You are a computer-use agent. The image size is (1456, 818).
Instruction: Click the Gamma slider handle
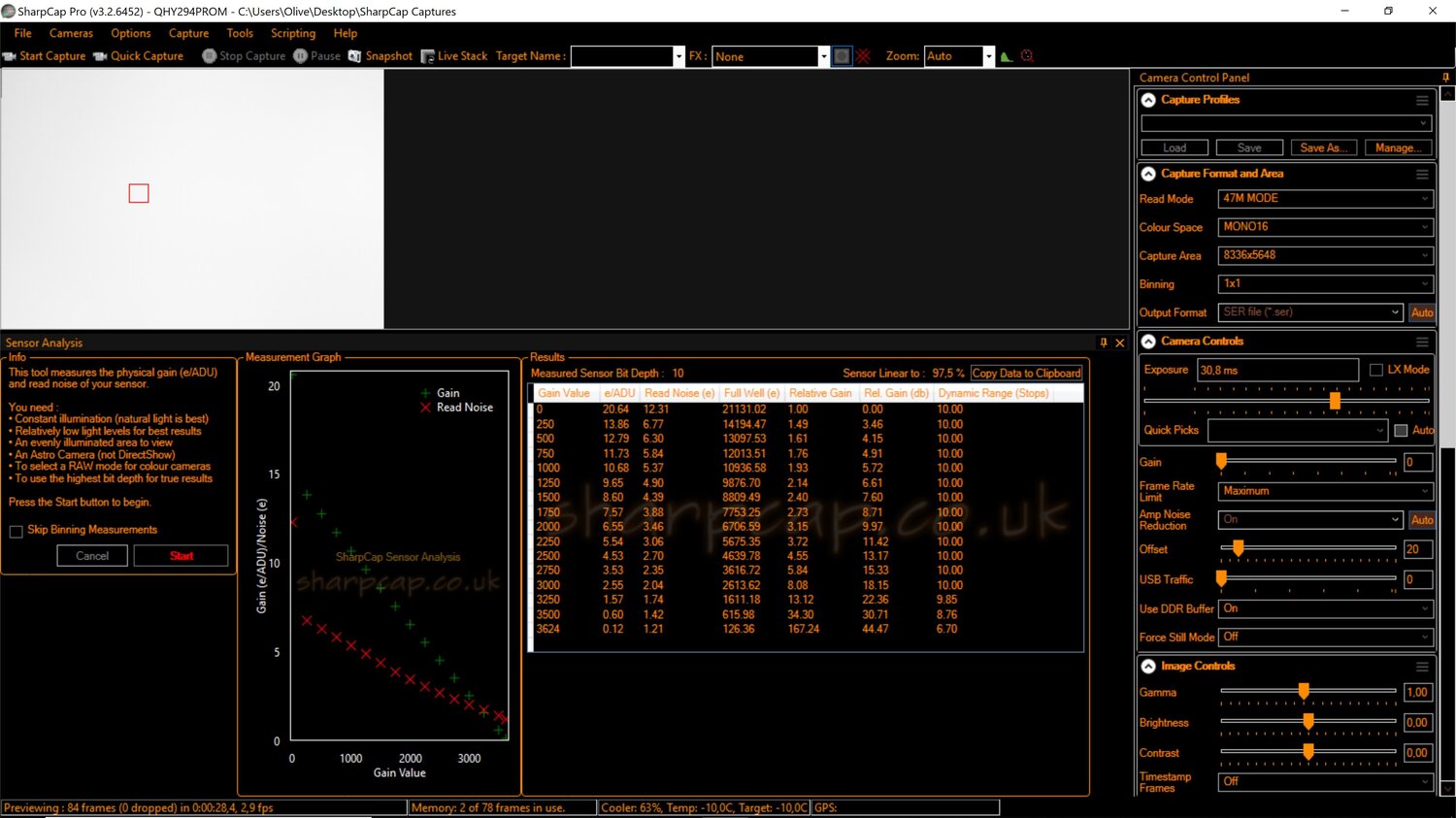point(1304,692)
